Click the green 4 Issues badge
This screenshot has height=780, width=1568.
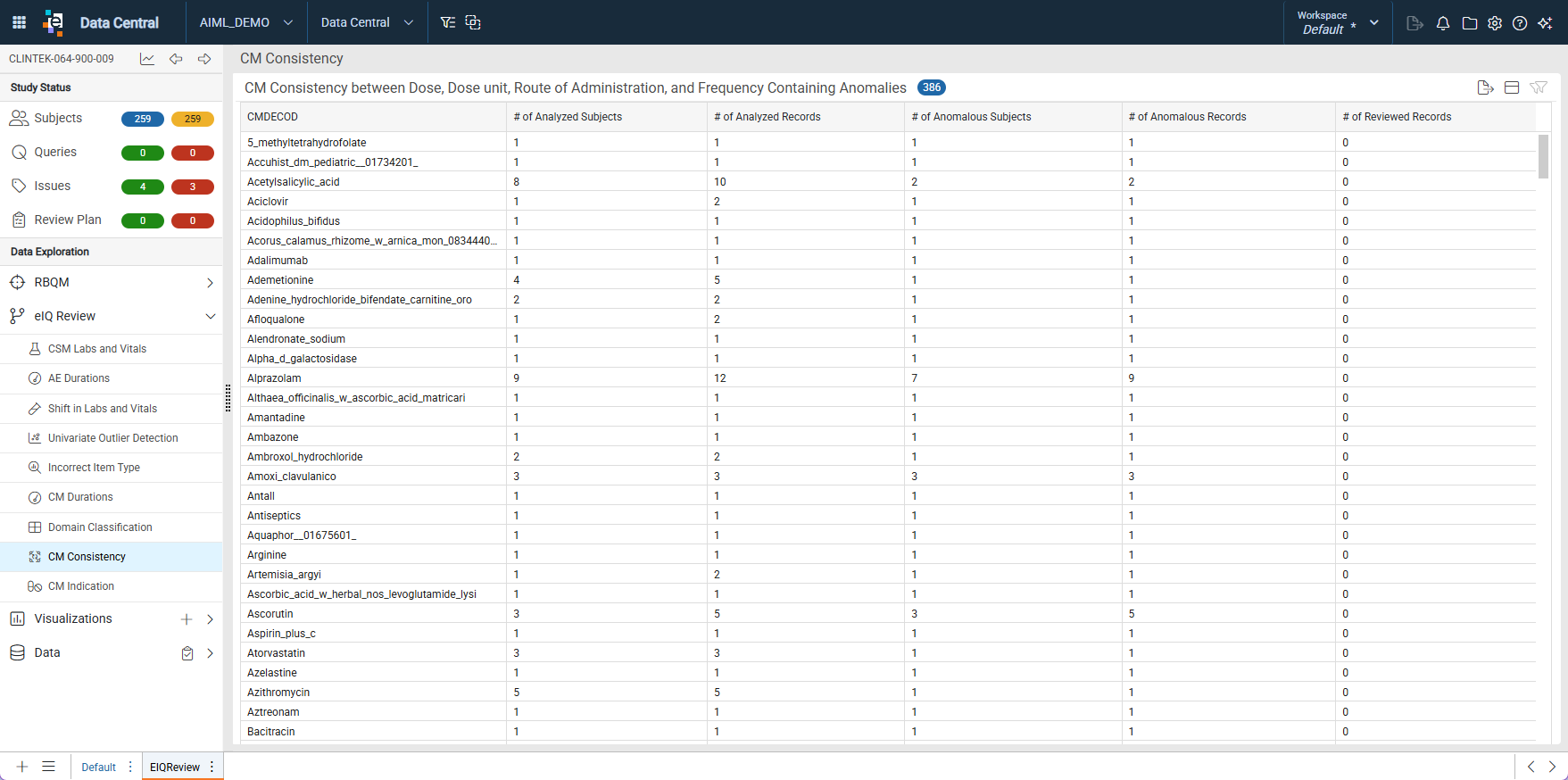(x=143, y=187)
